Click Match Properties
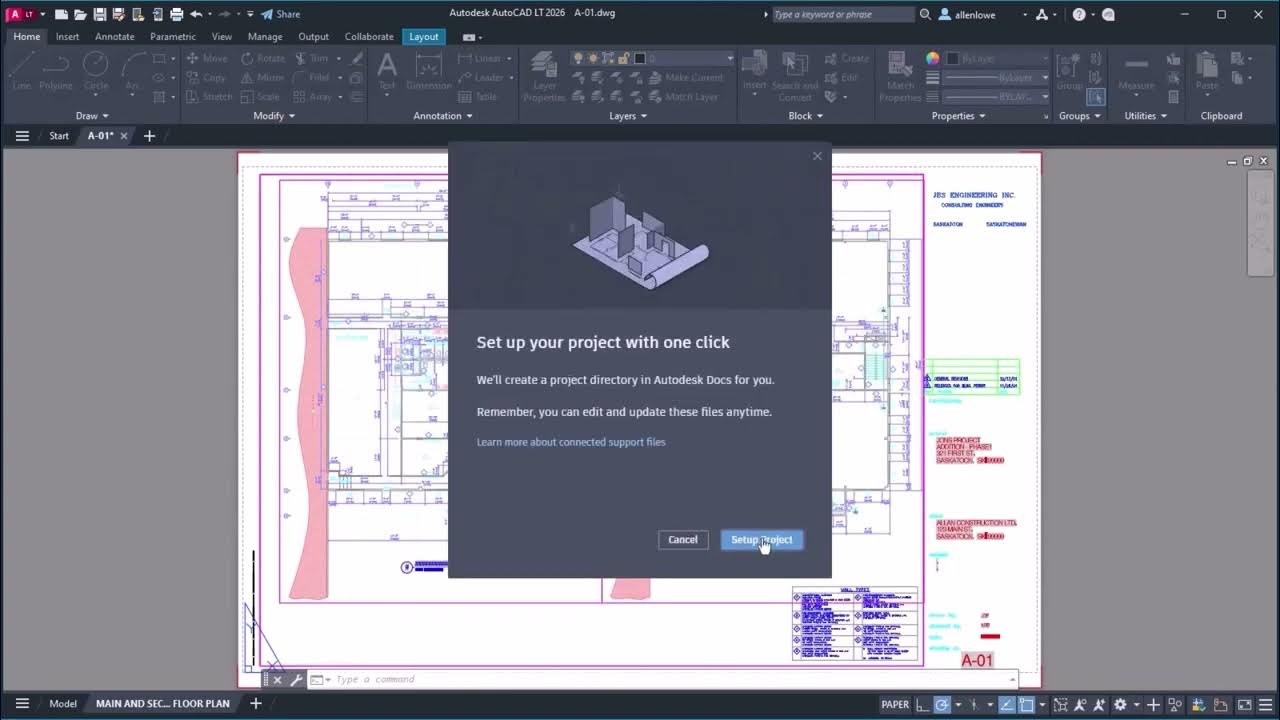 pos(899,75)
